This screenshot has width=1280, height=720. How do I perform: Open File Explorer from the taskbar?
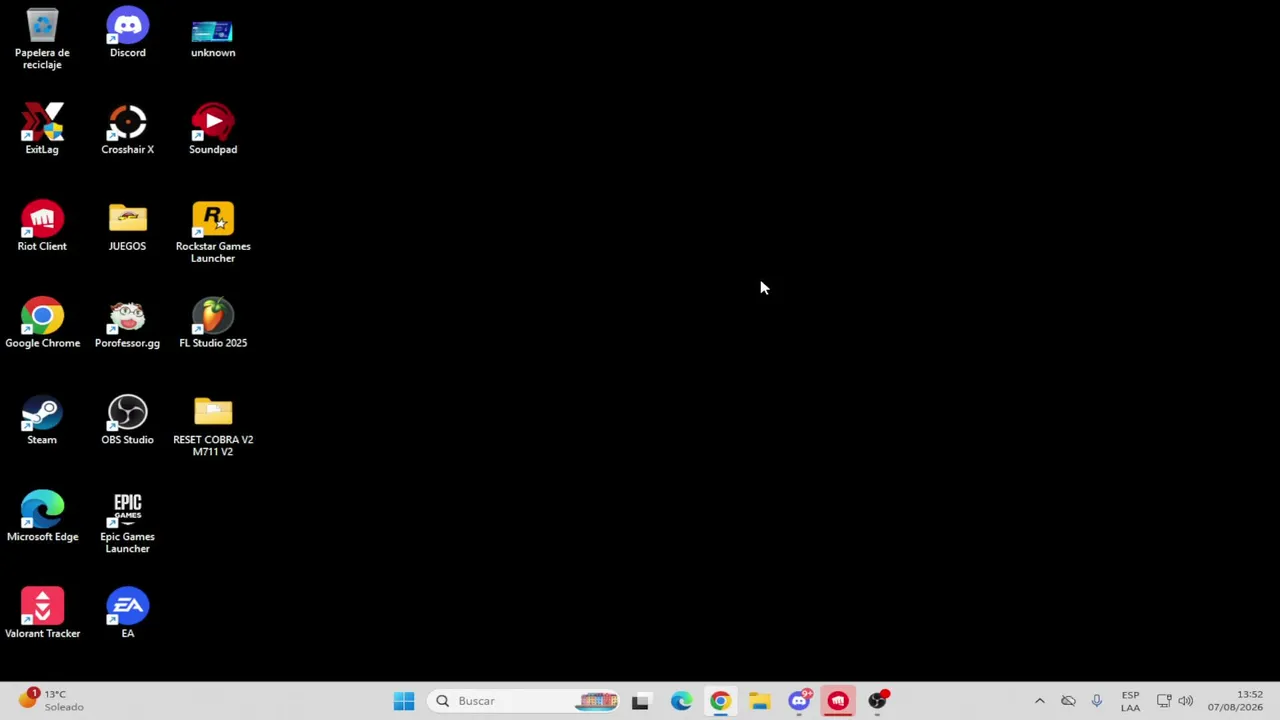point(759,701)
